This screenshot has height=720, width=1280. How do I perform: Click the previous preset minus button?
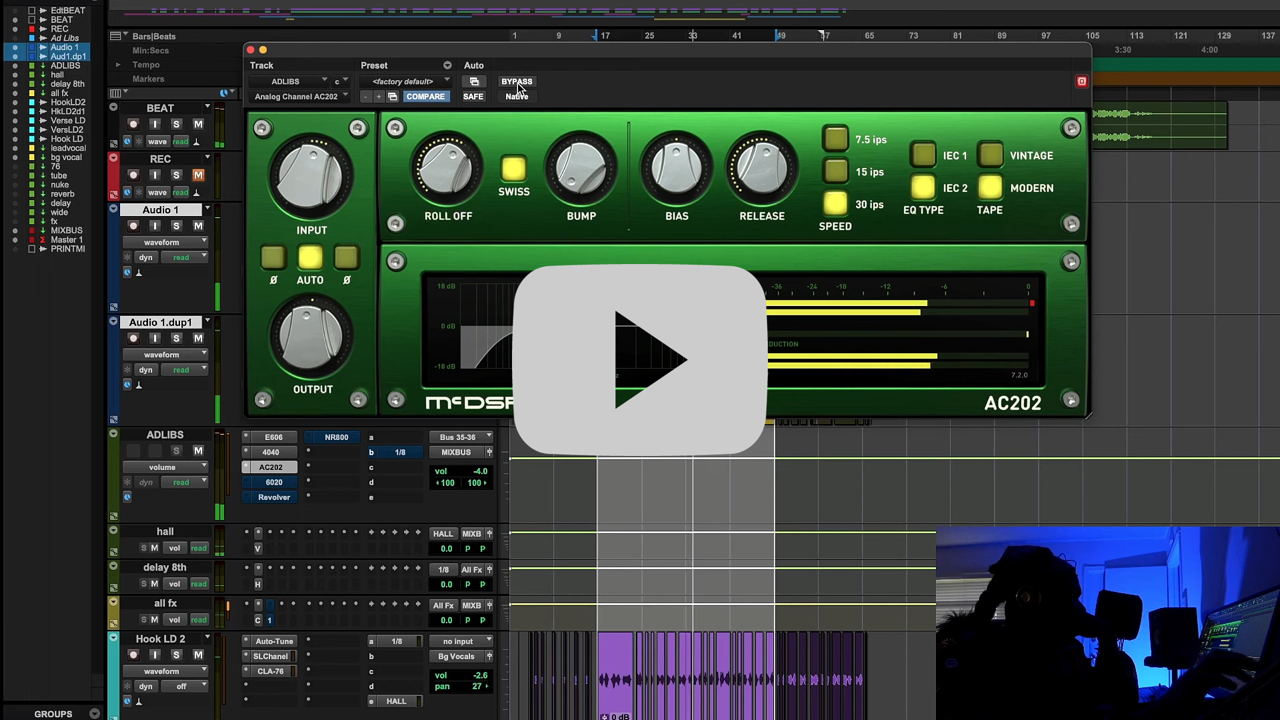point(366,97)
